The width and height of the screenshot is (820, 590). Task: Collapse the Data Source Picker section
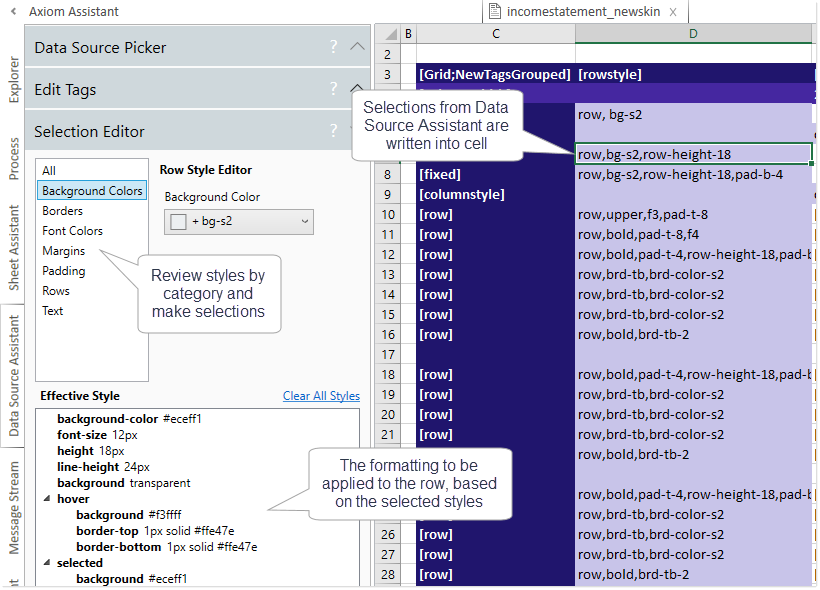click(358, 47)
